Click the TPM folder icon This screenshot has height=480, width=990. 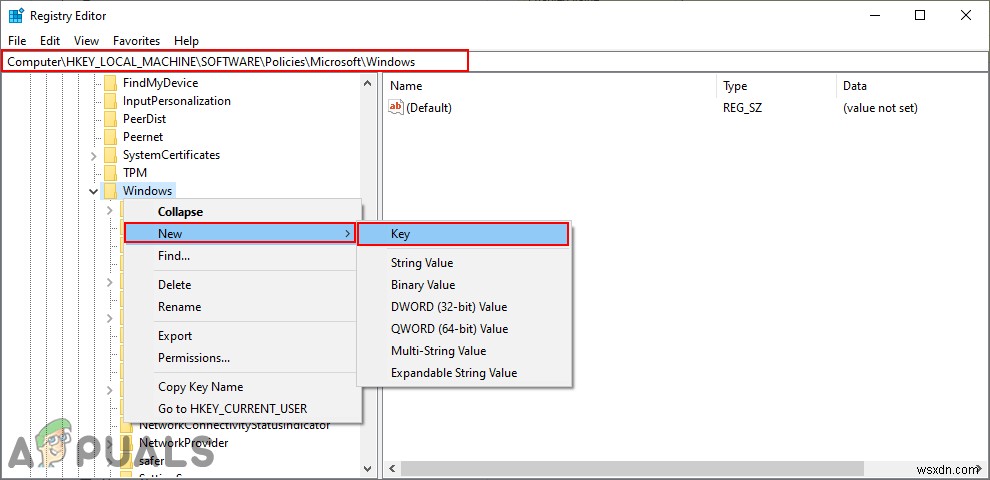point(110,172)
